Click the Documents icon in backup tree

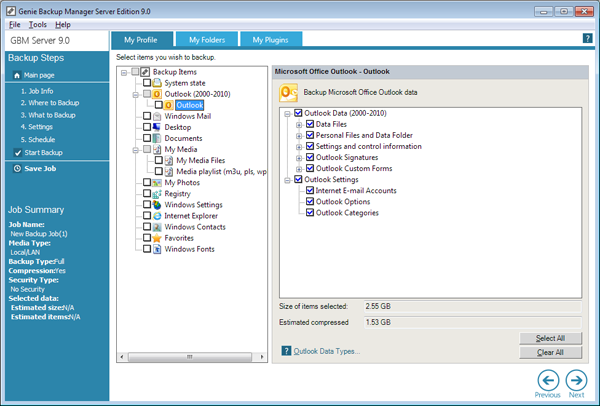157,139
